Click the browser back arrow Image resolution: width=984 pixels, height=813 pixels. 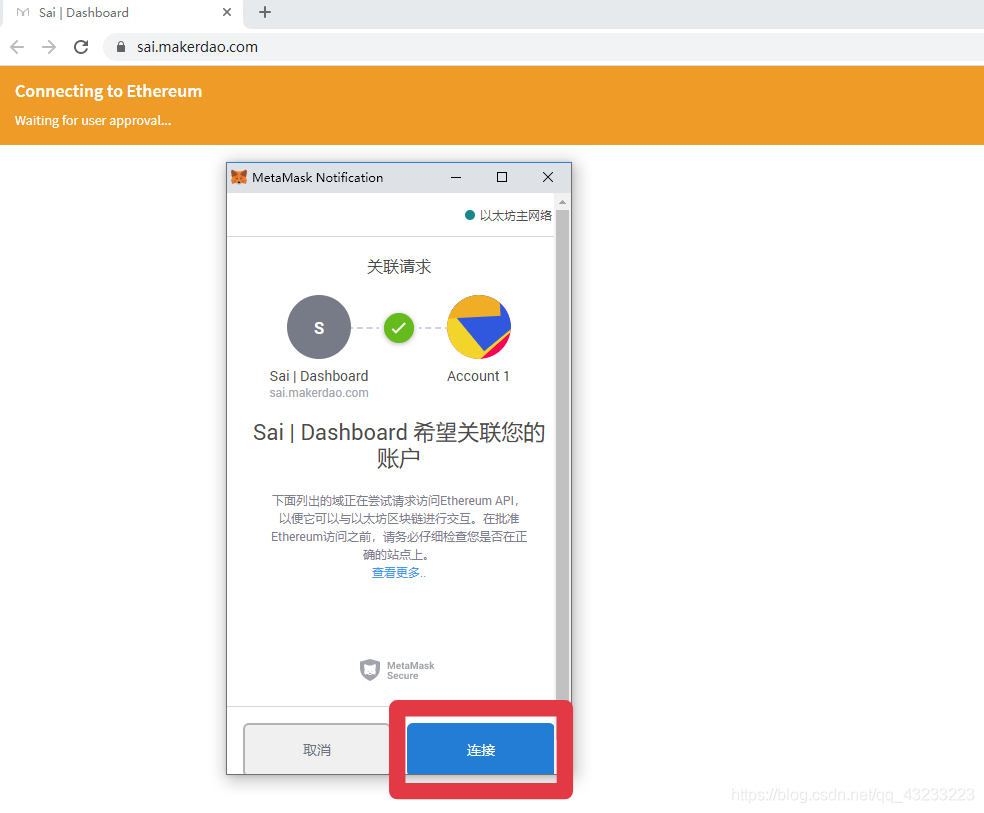pyautogui.click(x=17, y=47)
